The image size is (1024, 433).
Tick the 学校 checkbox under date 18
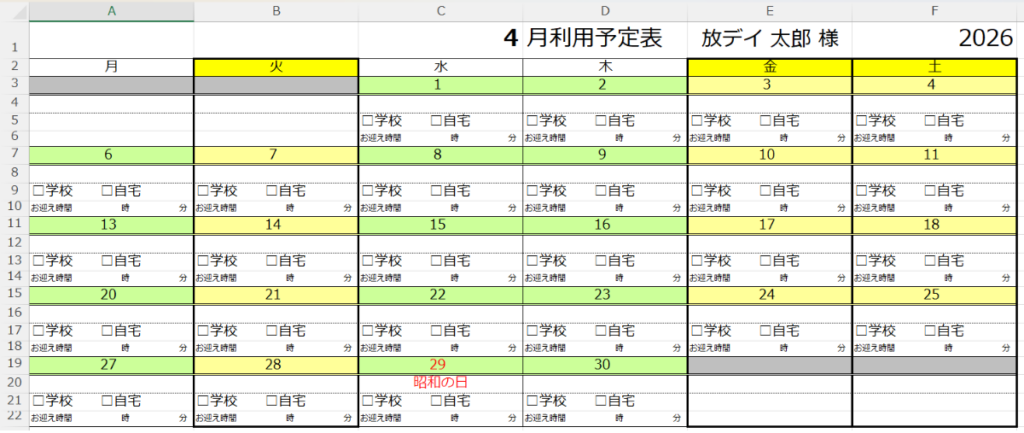[x=861, y=261]
